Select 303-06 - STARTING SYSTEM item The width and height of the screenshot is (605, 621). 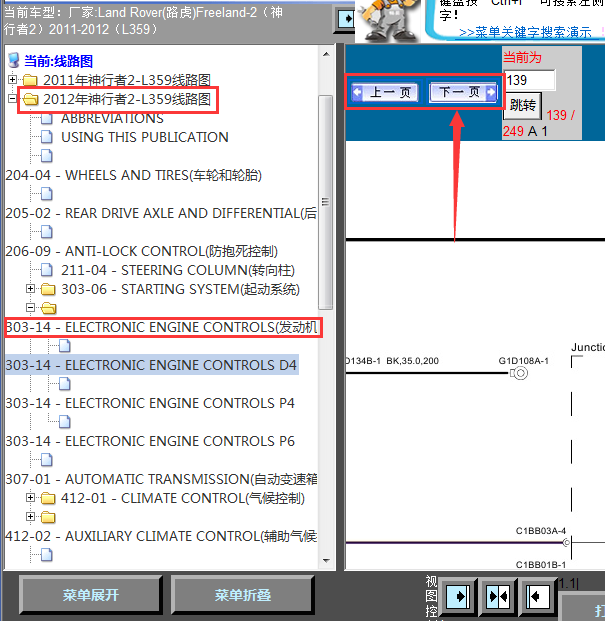click(x=180, y=290)
